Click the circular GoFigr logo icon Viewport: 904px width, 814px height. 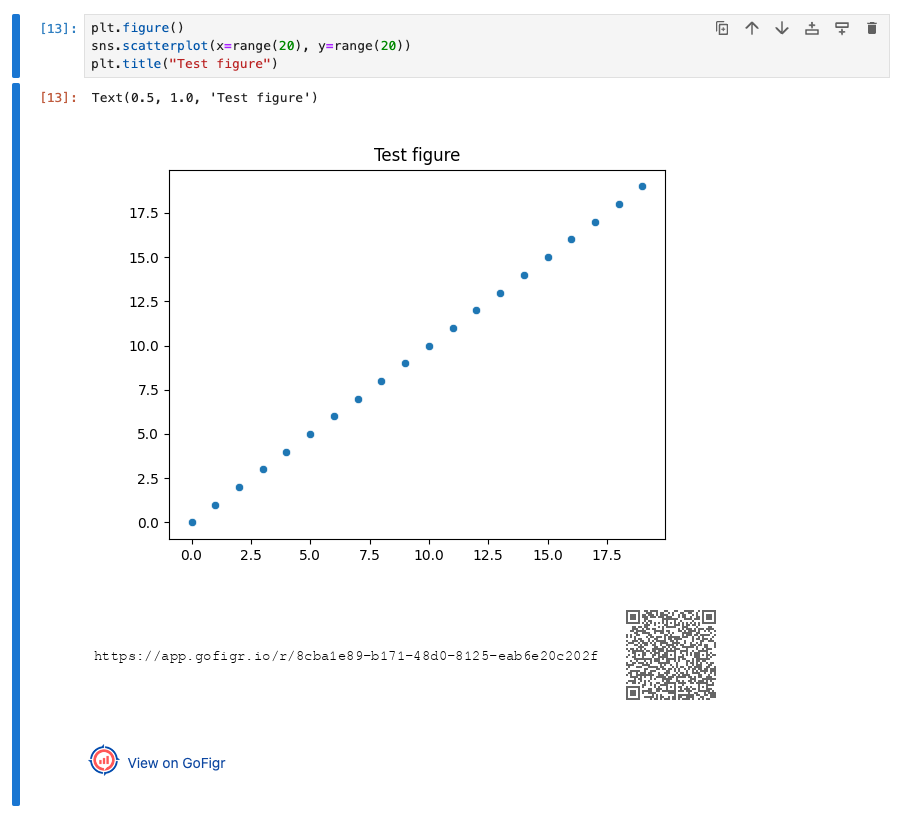pyautogui.click(x=103, y=761)
